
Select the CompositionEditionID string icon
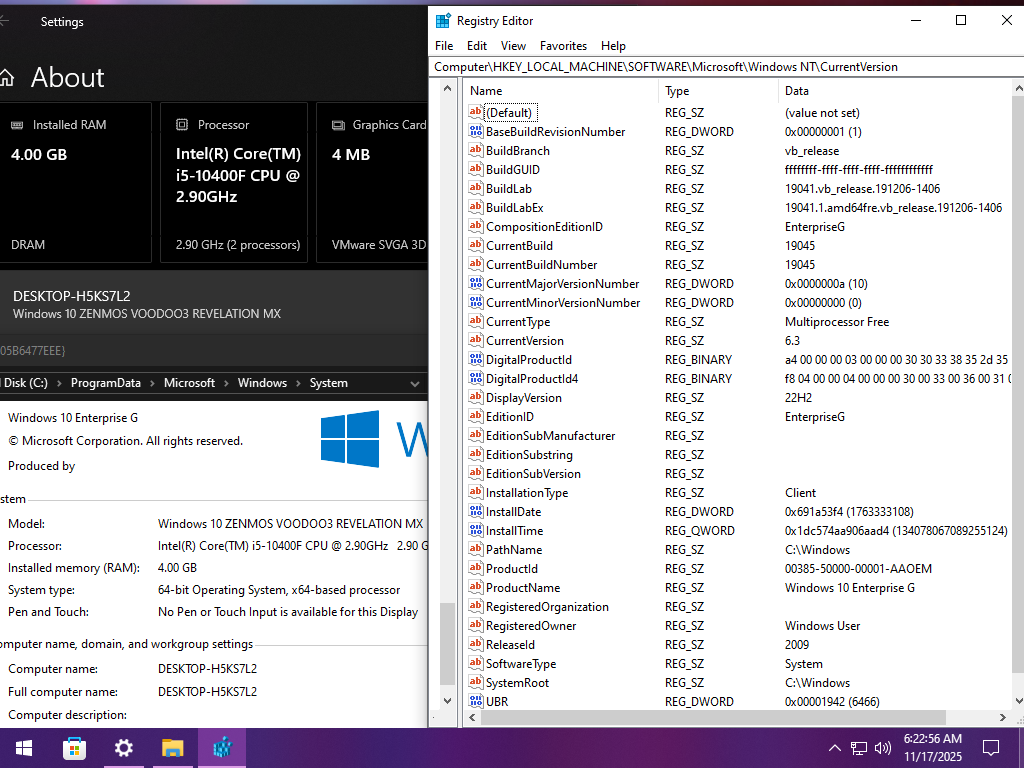coord(475,226)
